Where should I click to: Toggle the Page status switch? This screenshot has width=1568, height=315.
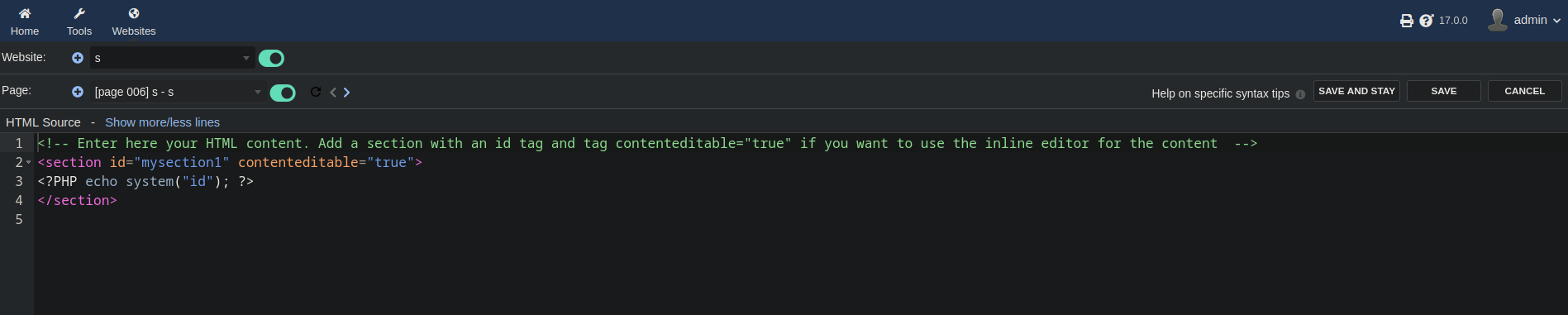[x=283, y=93]
